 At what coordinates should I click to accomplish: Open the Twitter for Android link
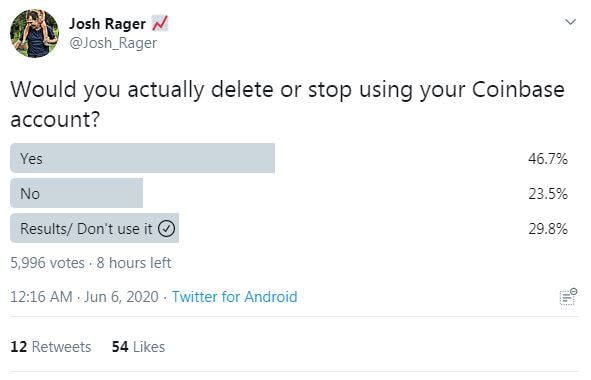click(234, 297)
